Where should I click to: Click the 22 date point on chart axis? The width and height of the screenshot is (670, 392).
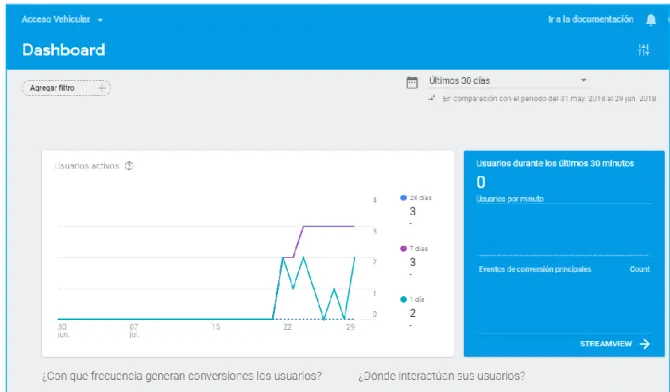[287, 327]
